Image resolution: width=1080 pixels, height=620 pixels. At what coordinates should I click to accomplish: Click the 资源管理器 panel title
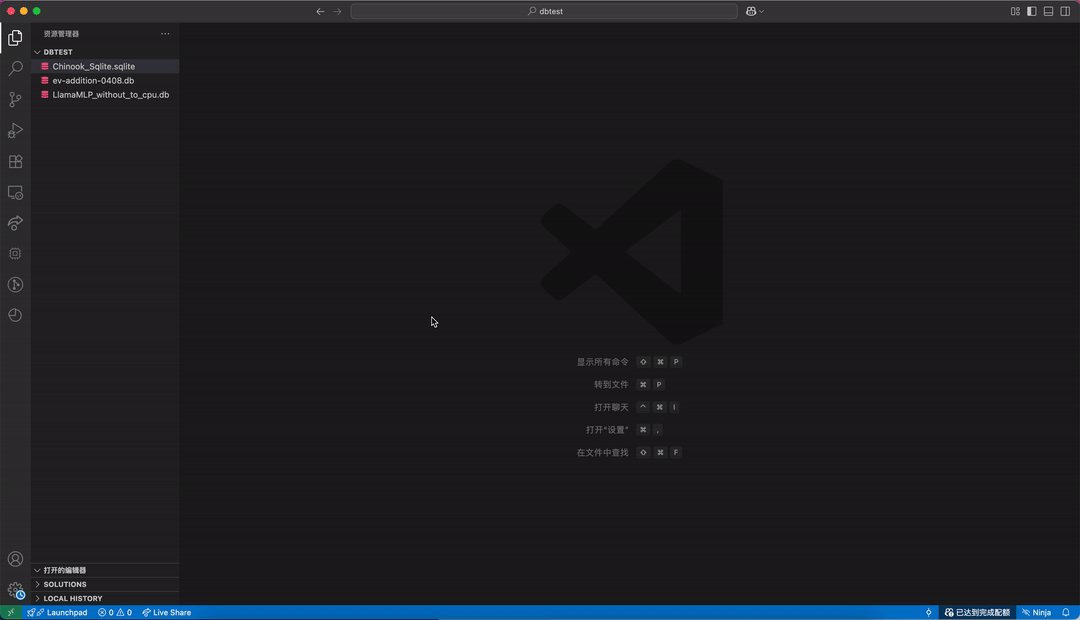tap(61, 33)
